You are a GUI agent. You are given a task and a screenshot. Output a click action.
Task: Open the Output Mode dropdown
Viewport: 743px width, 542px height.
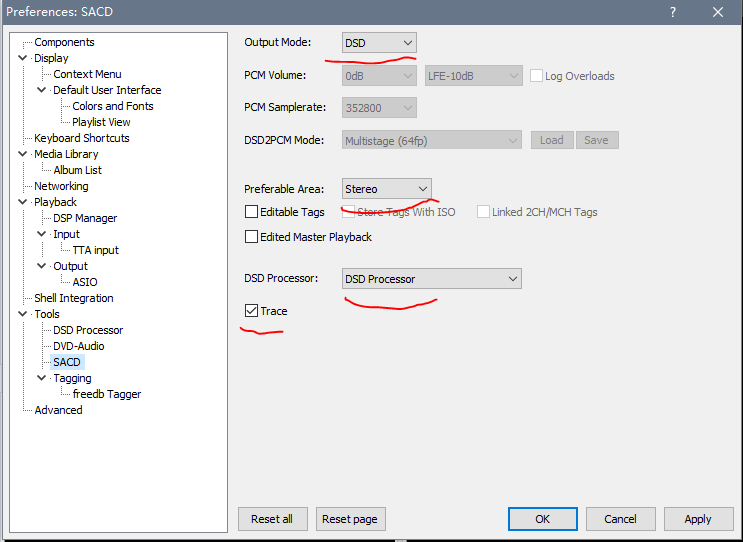[x=379, y=43]
